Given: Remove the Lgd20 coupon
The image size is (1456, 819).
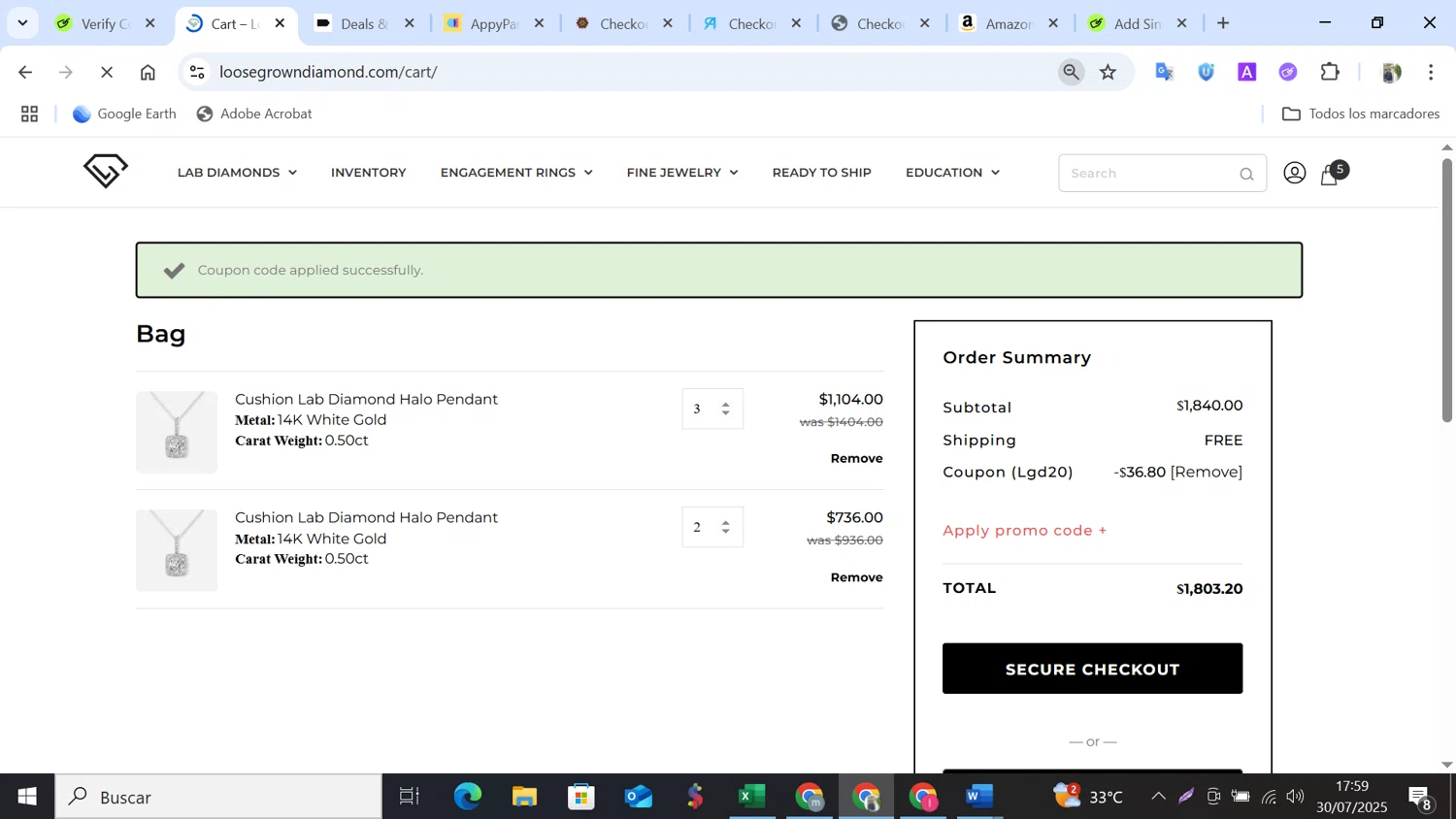Looking at the screenshot, I should pos(1206,473).
